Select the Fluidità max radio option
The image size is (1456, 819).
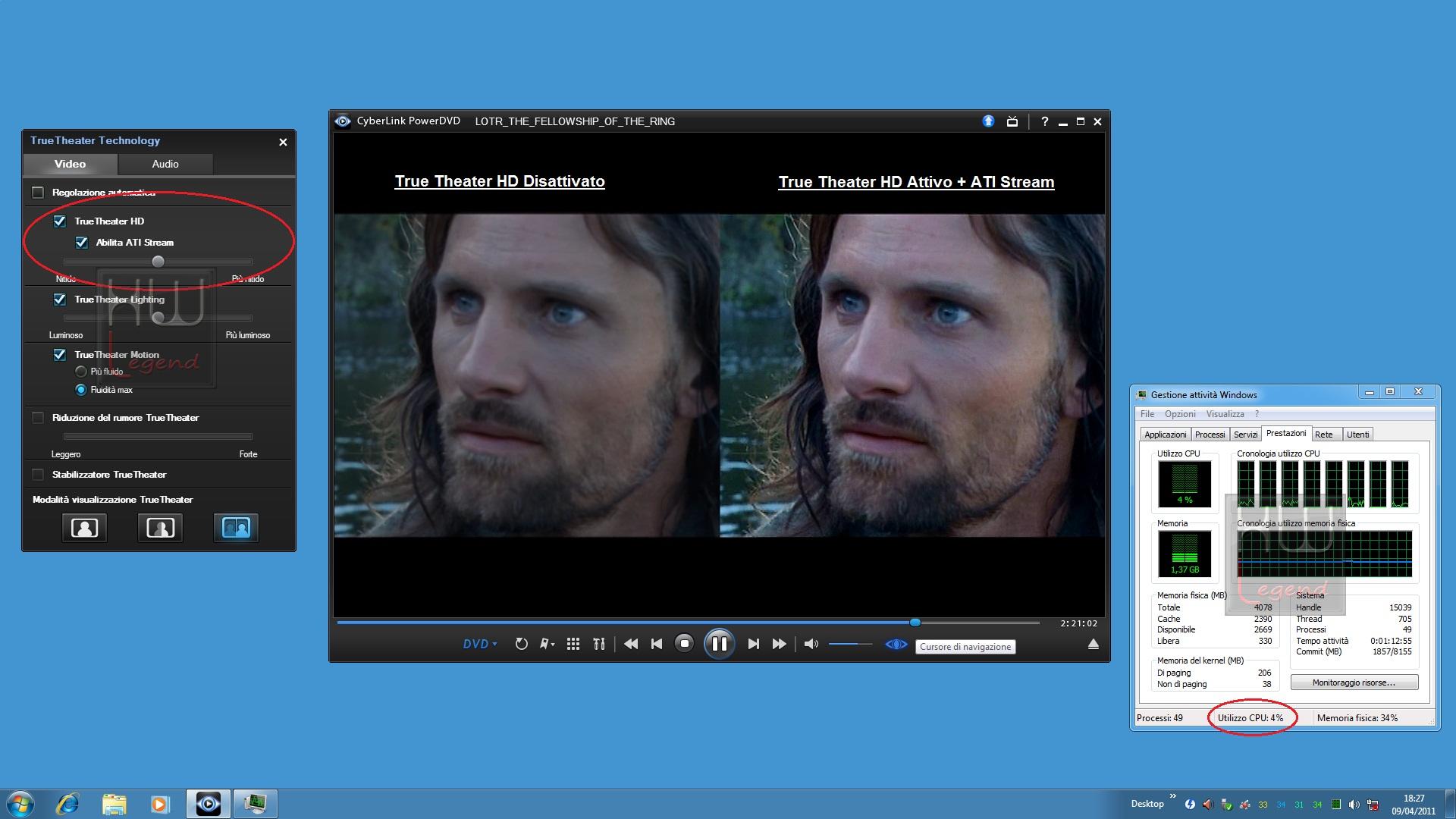click(81, 390)
